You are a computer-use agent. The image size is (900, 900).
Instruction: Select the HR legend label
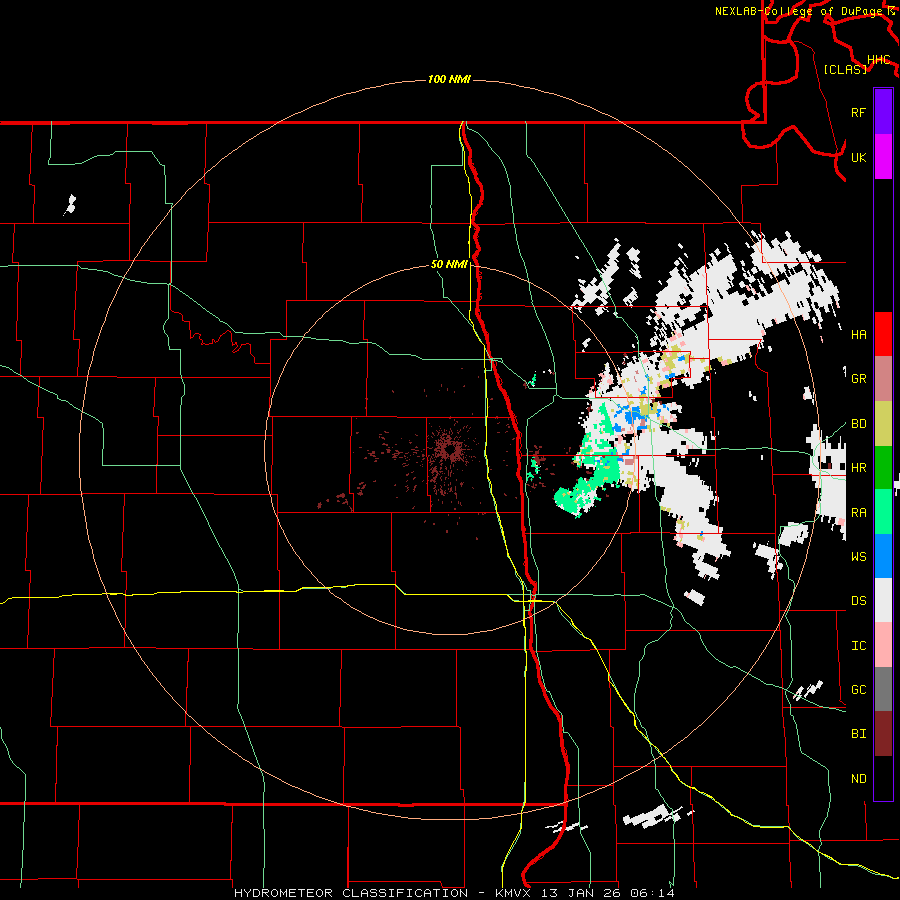(858, 468)
